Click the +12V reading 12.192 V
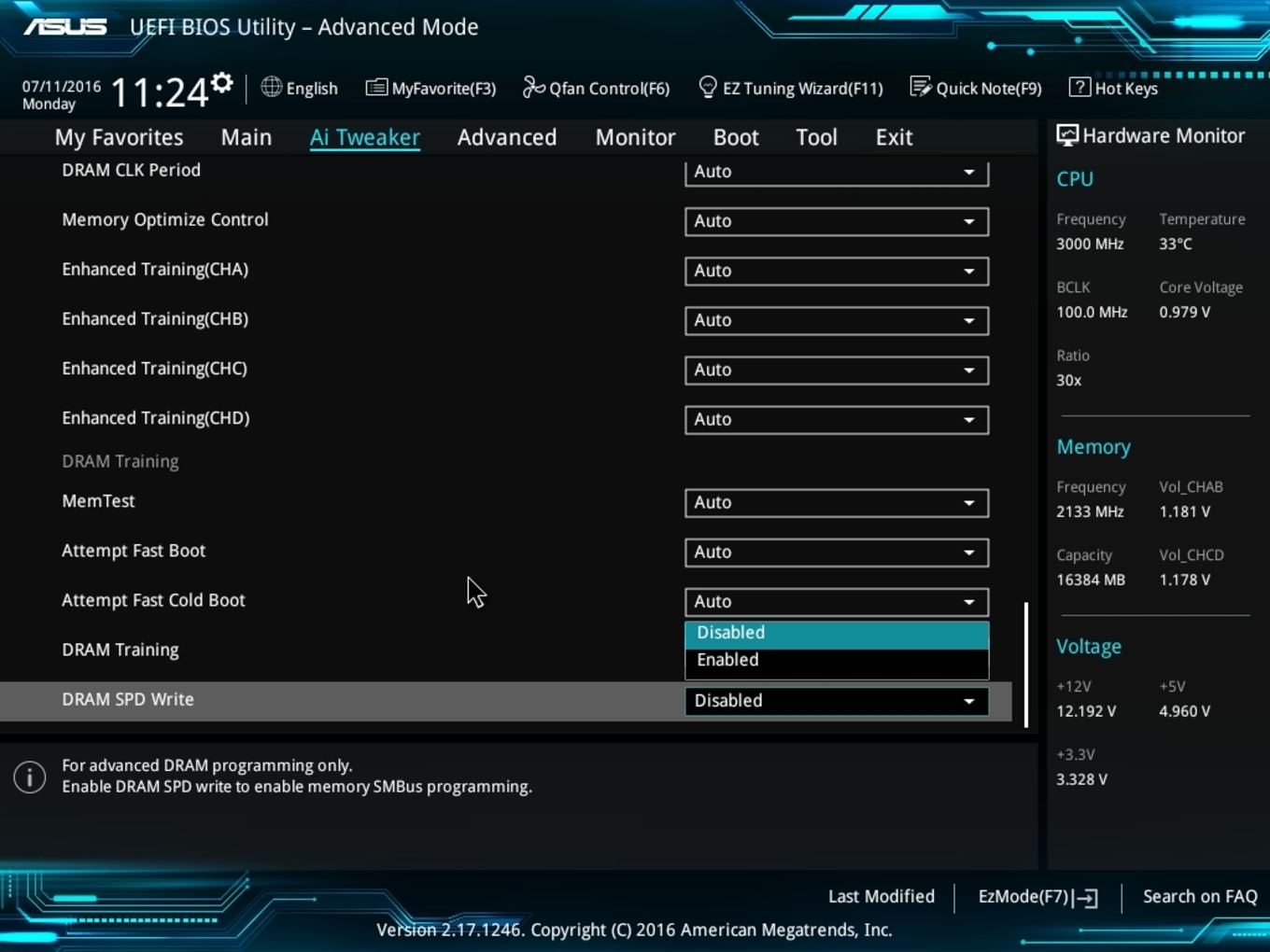Screen dimensions: 1270x952 (x=1086, y=711)
